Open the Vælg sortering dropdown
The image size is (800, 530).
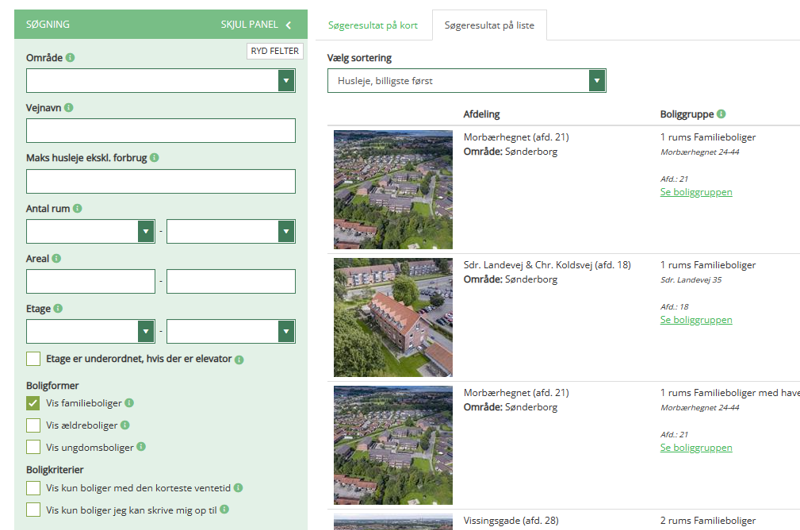pyautogui.click(x=466, y=81)
